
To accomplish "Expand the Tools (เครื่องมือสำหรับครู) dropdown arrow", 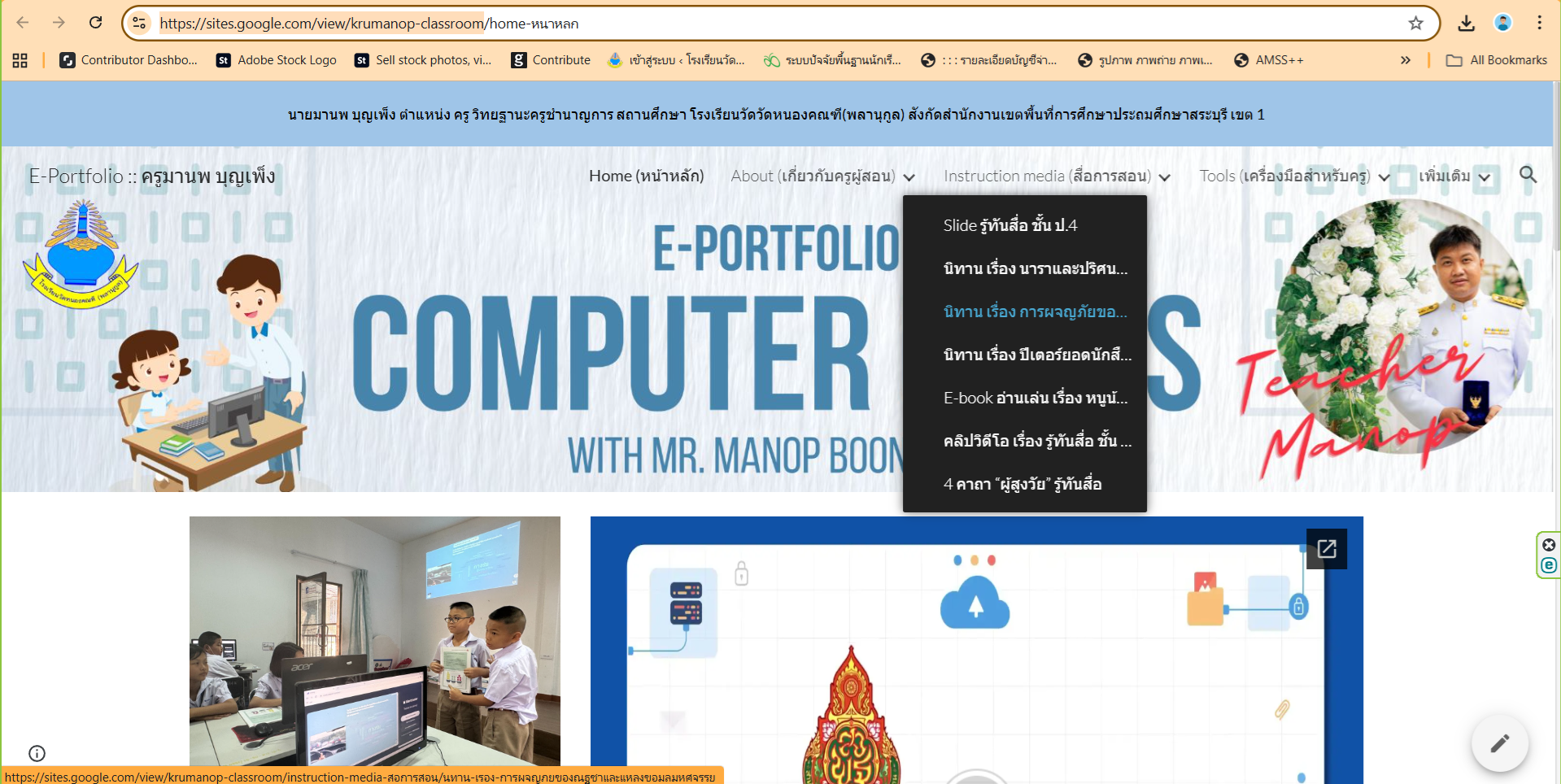I will click(x=1384, y=177).
